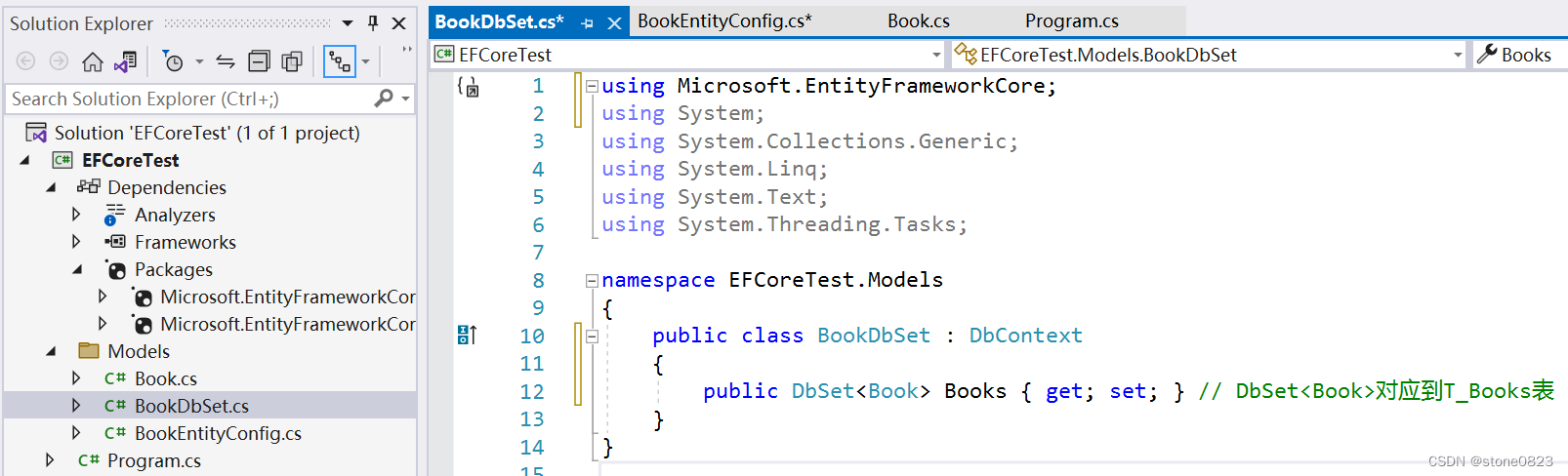Expand the Analyzers node
Viewport: 1568px width, 476px height.
pos(76,215)
